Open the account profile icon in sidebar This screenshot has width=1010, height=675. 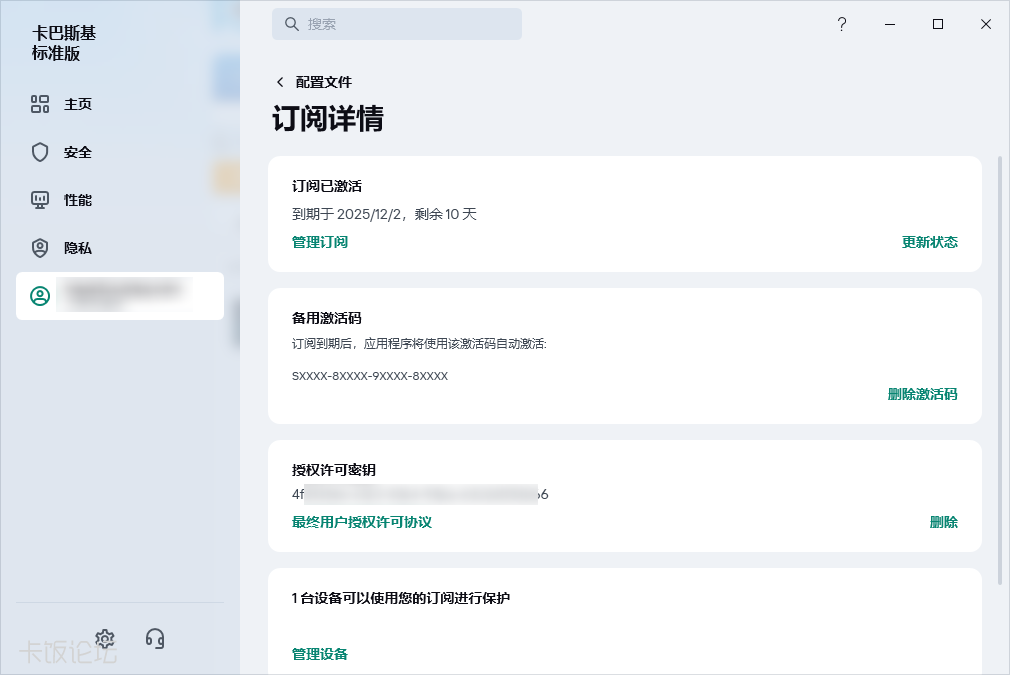pos(40,296)
